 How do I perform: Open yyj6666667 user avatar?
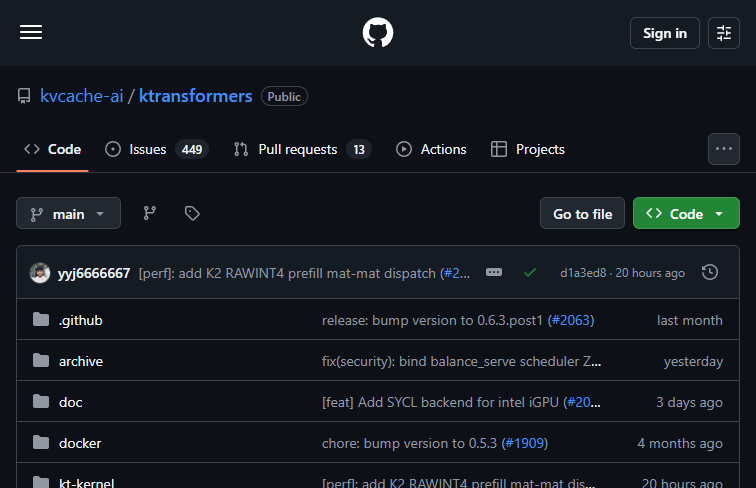click(40, 273)
